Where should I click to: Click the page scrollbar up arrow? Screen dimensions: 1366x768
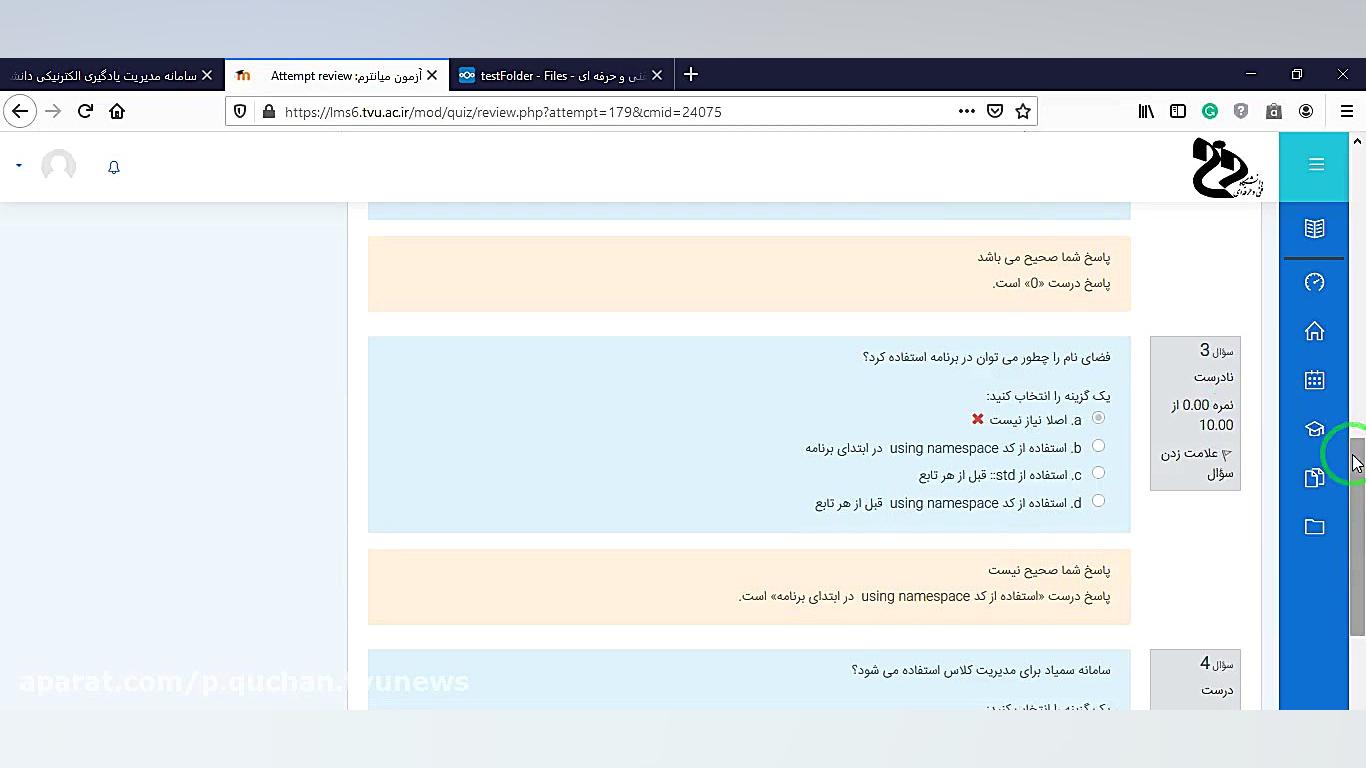[1357, 141]
